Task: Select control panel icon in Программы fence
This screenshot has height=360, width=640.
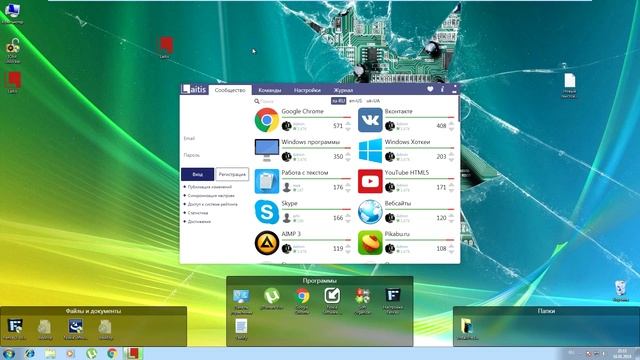Action: tap(241, 300)
